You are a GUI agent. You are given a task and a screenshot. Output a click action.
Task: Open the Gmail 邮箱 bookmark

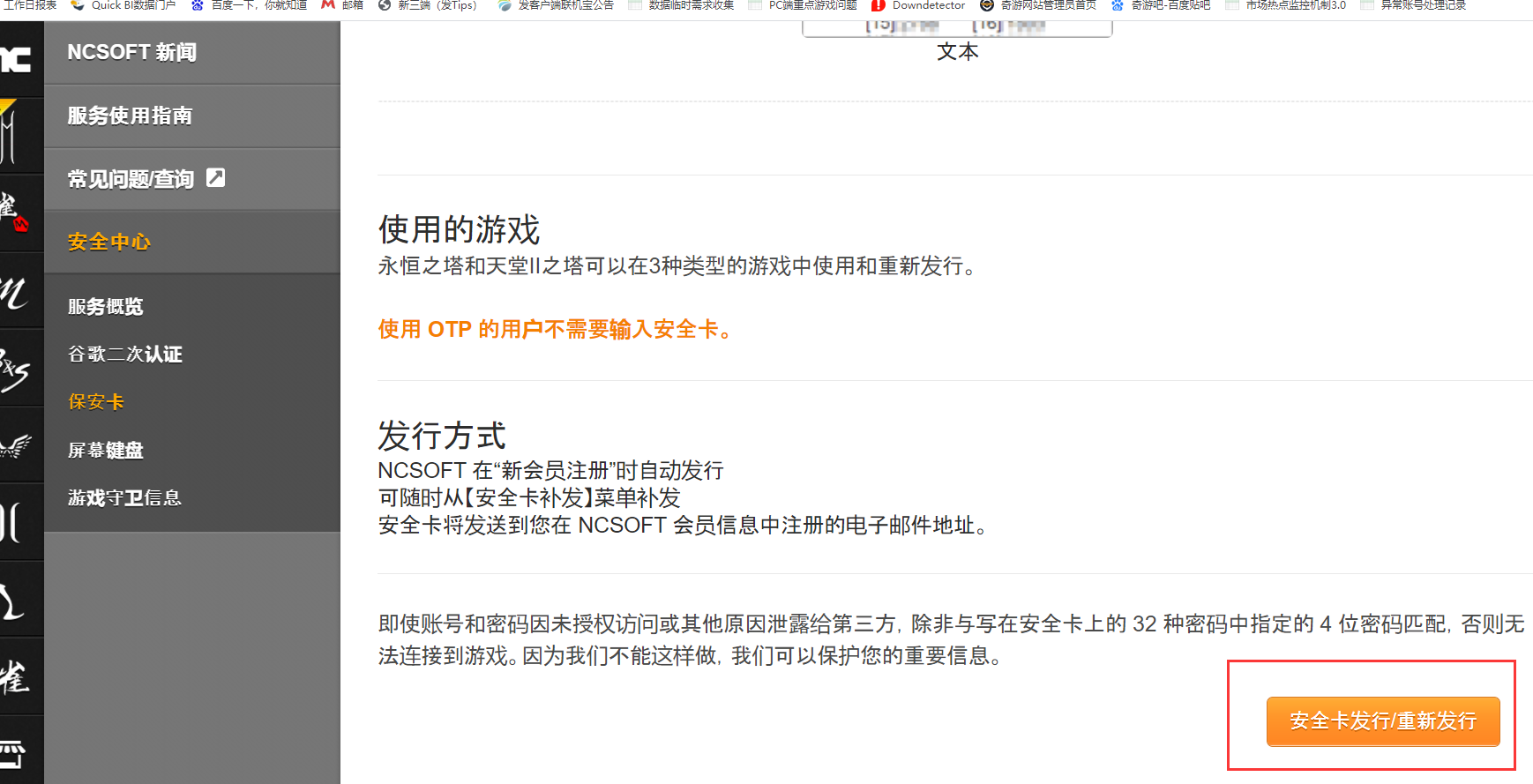[342, 5]
